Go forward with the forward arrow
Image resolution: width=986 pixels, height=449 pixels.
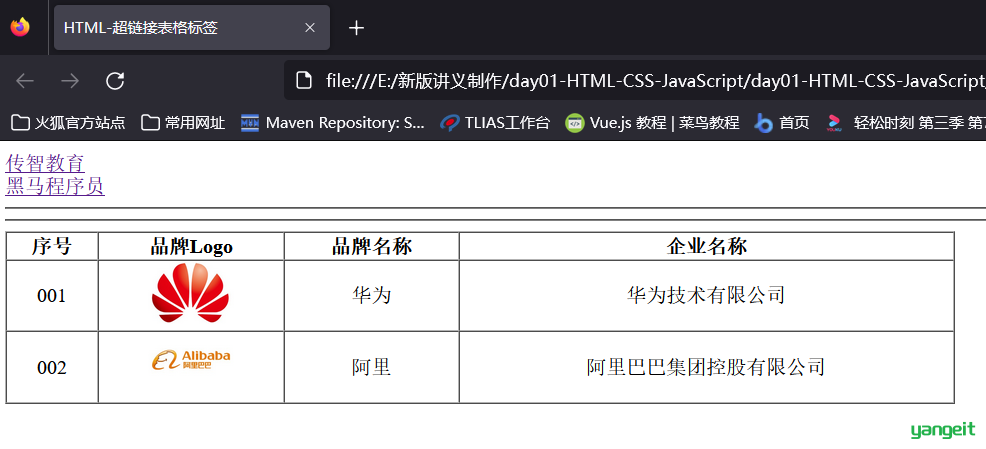(x=70, y=81)
